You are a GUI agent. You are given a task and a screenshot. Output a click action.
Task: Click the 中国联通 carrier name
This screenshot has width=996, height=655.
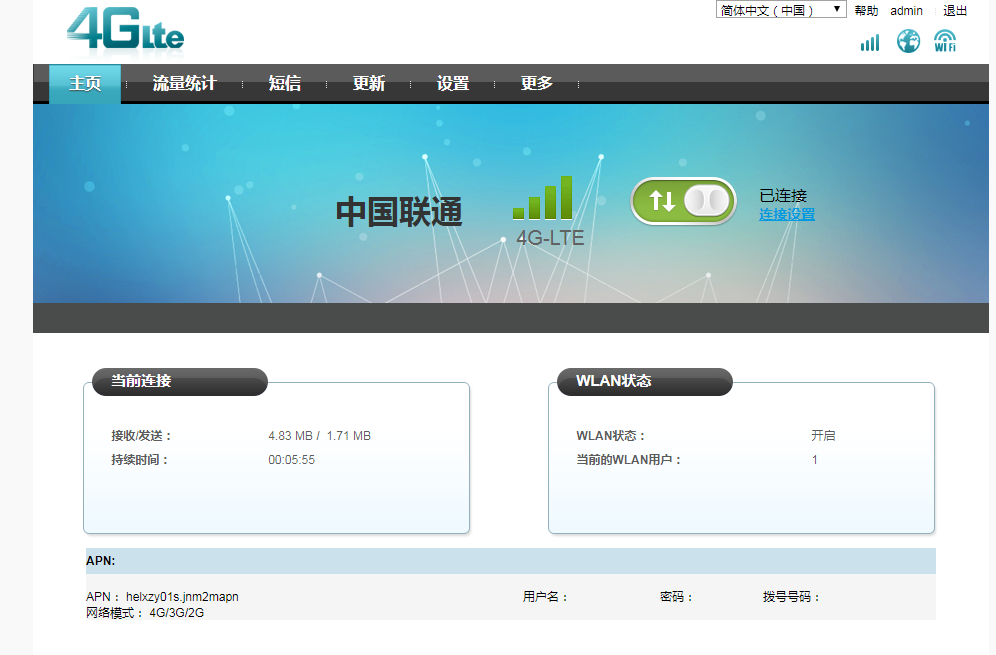399,212
